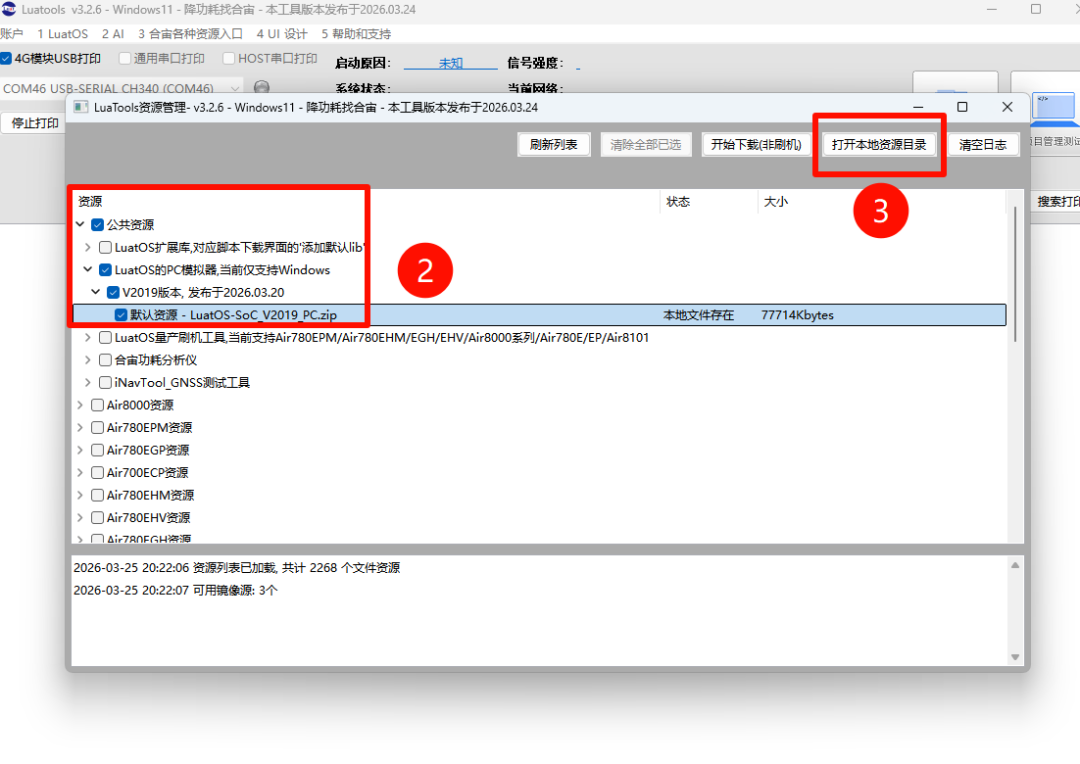1080x764 pixels.
Task: Expand the Air700ECP资源 node
Action: [81, 473]
